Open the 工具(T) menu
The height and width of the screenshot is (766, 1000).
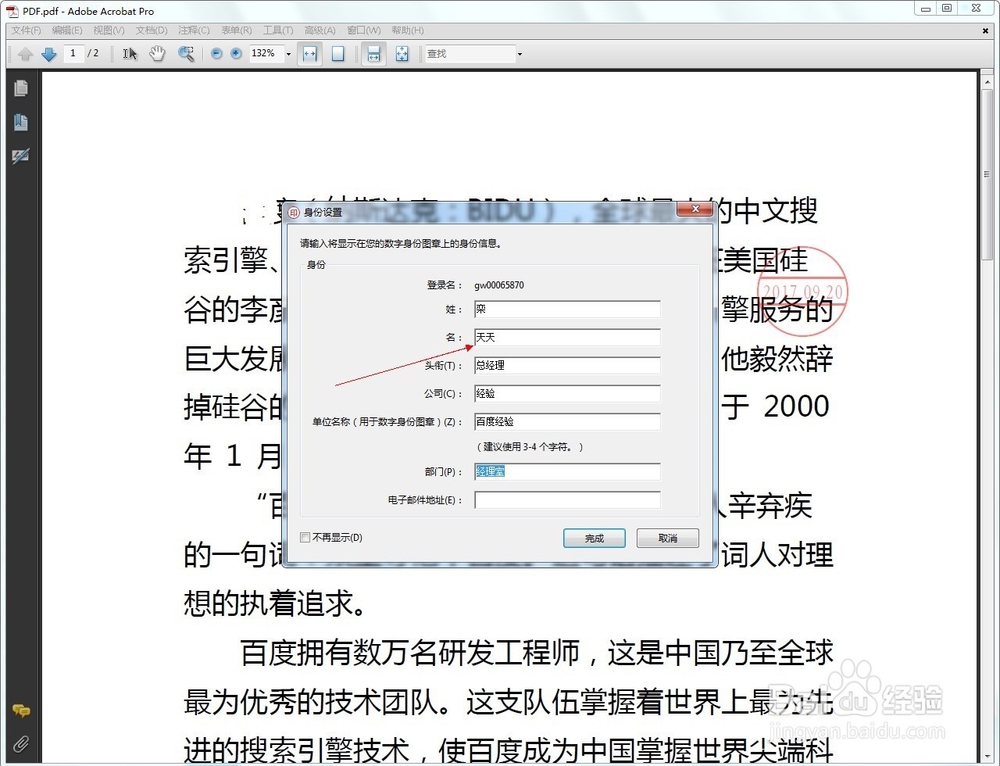click(278, 30)
